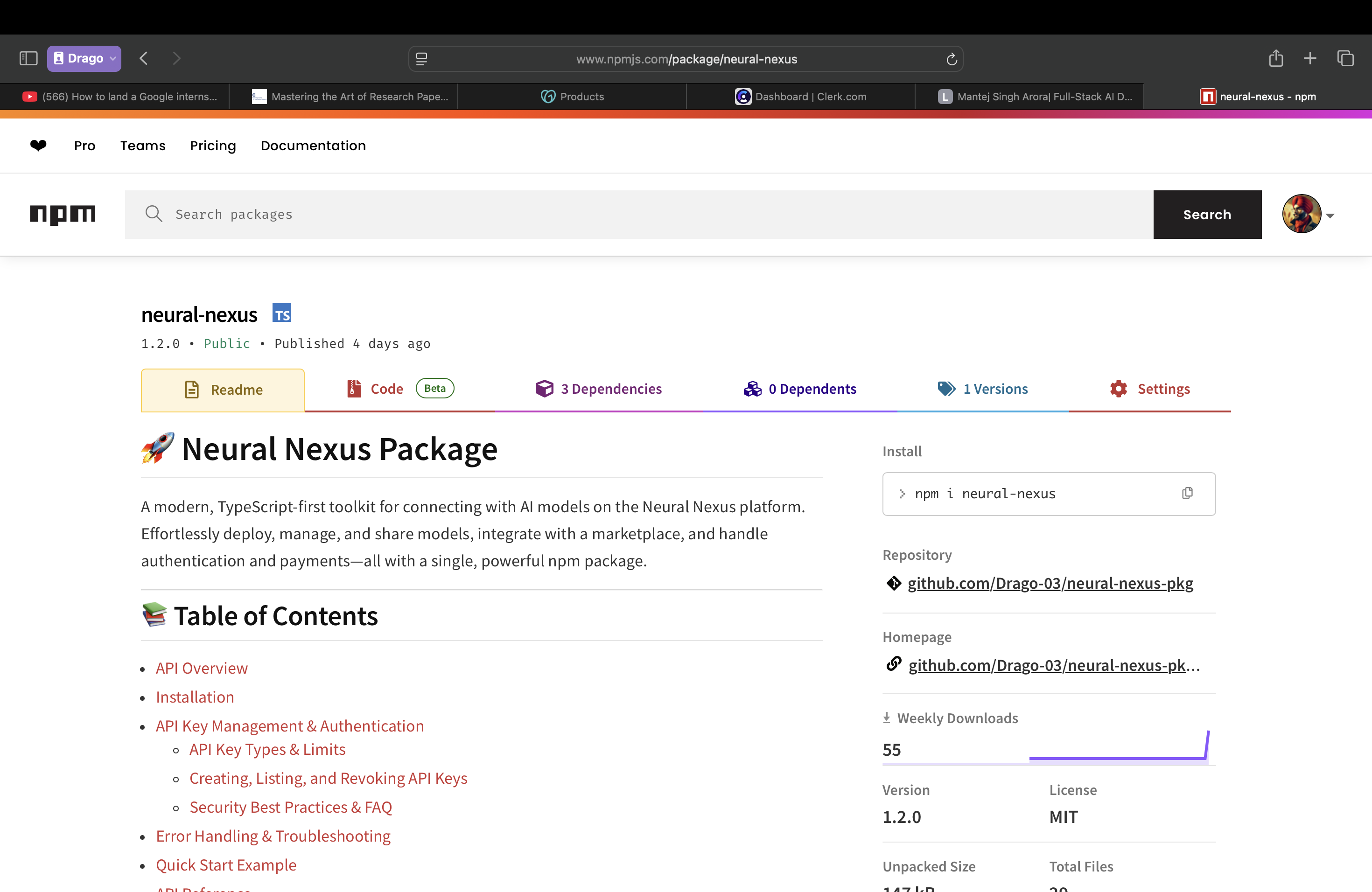The width and height of the screenshot is (1372, 892).
Task: Click the user avatar picture
Action: 1301,214
